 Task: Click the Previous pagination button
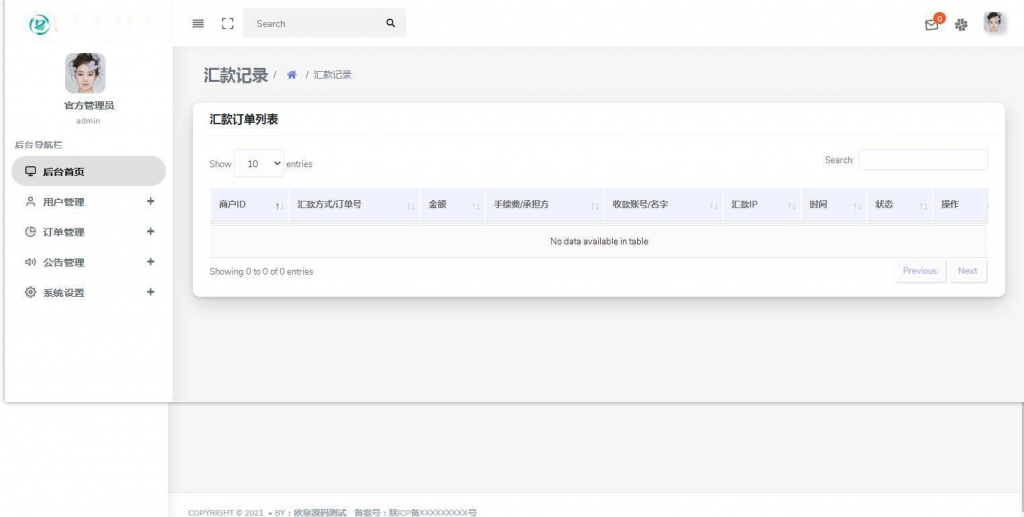[x=919, y=271]
